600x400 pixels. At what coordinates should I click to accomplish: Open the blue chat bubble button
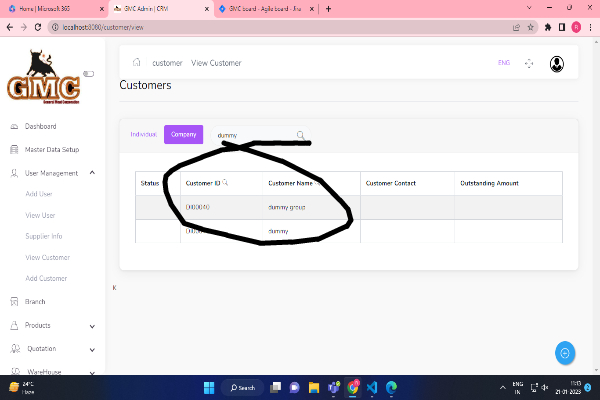[x=565, y=353]
